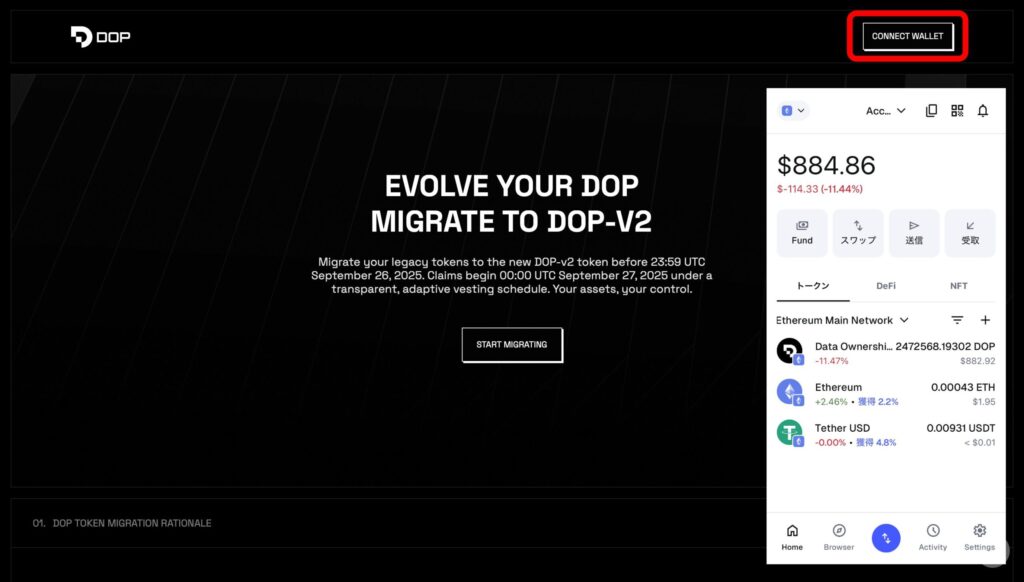The image size is (1024, 582).
Task: Open the wallet network selector dropdown
Action: pyautogui.click(x=793, y=110)
